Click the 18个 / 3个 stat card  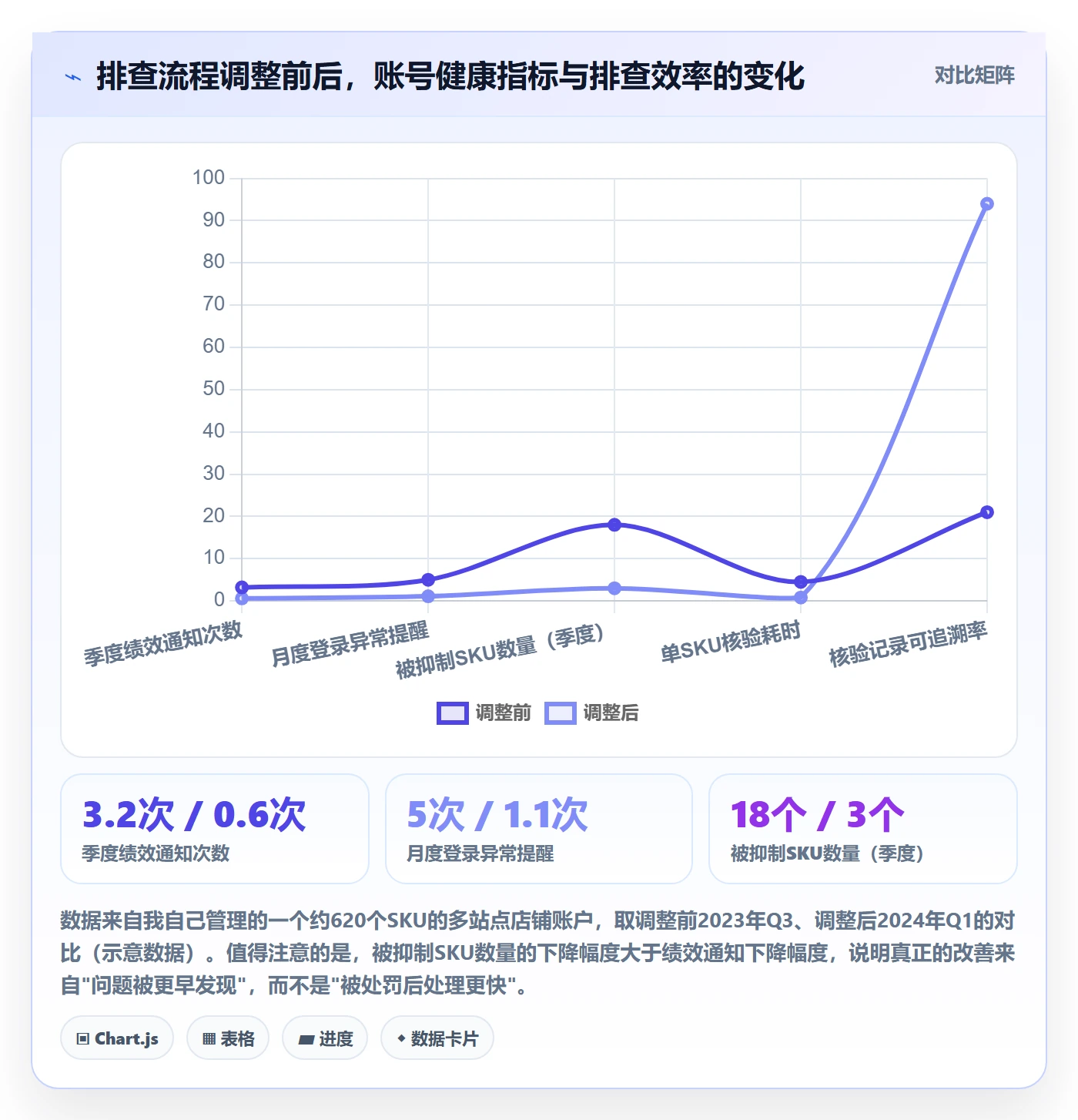coord(863,829)
